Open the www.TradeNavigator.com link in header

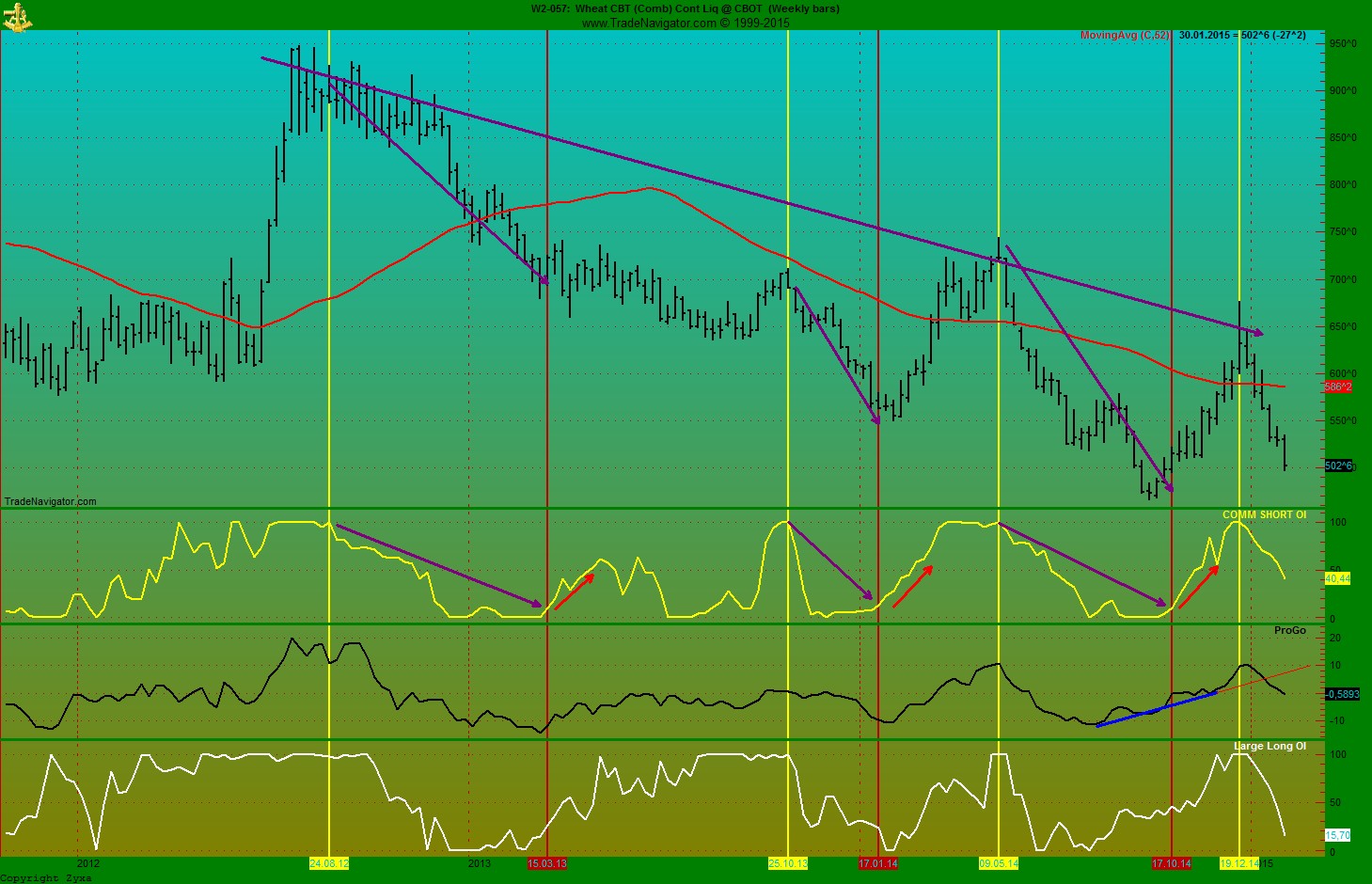647,23
